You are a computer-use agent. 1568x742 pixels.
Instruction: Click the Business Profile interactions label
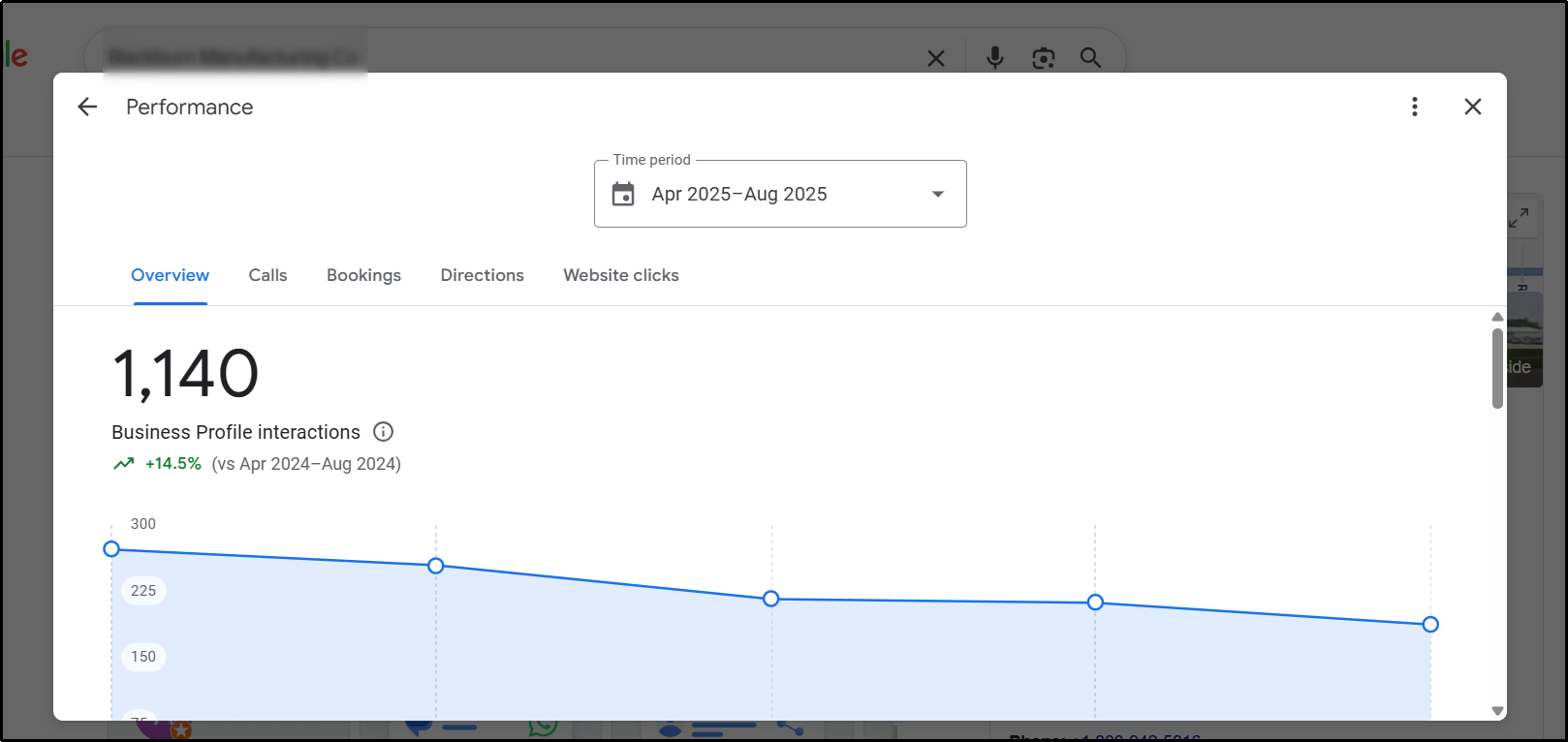pyautogui.click(x=235, y=432)
